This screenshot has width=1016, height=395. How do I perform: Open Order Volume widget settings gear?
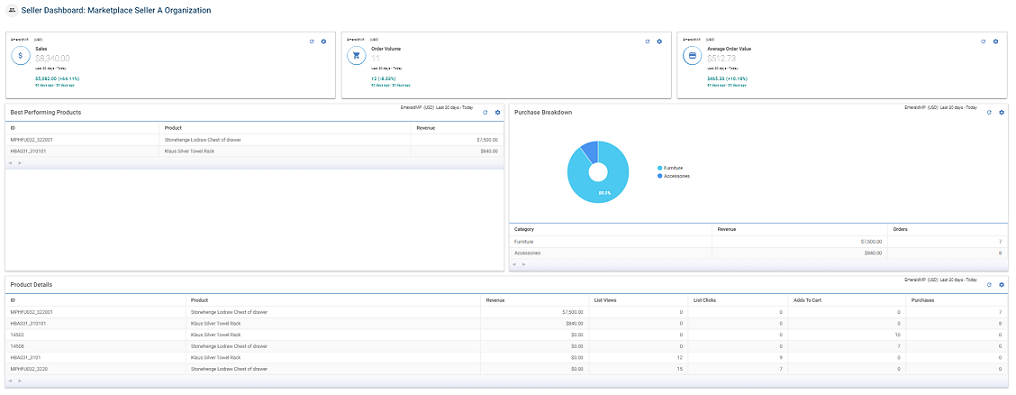click(659, 41)
